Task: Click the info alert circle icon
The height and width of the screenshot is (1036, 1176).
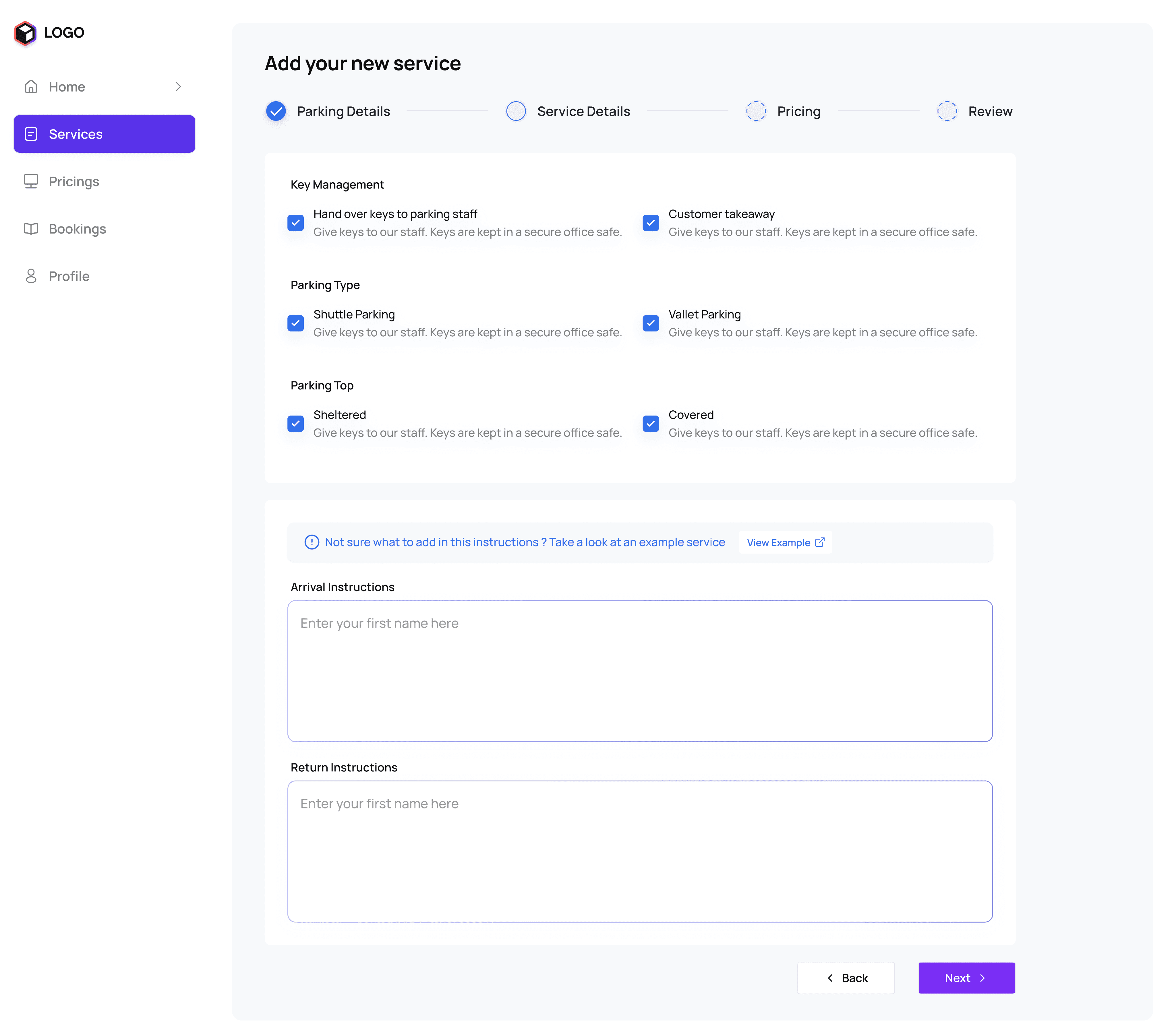Action: pyautogui.click(x=312, y=542)
